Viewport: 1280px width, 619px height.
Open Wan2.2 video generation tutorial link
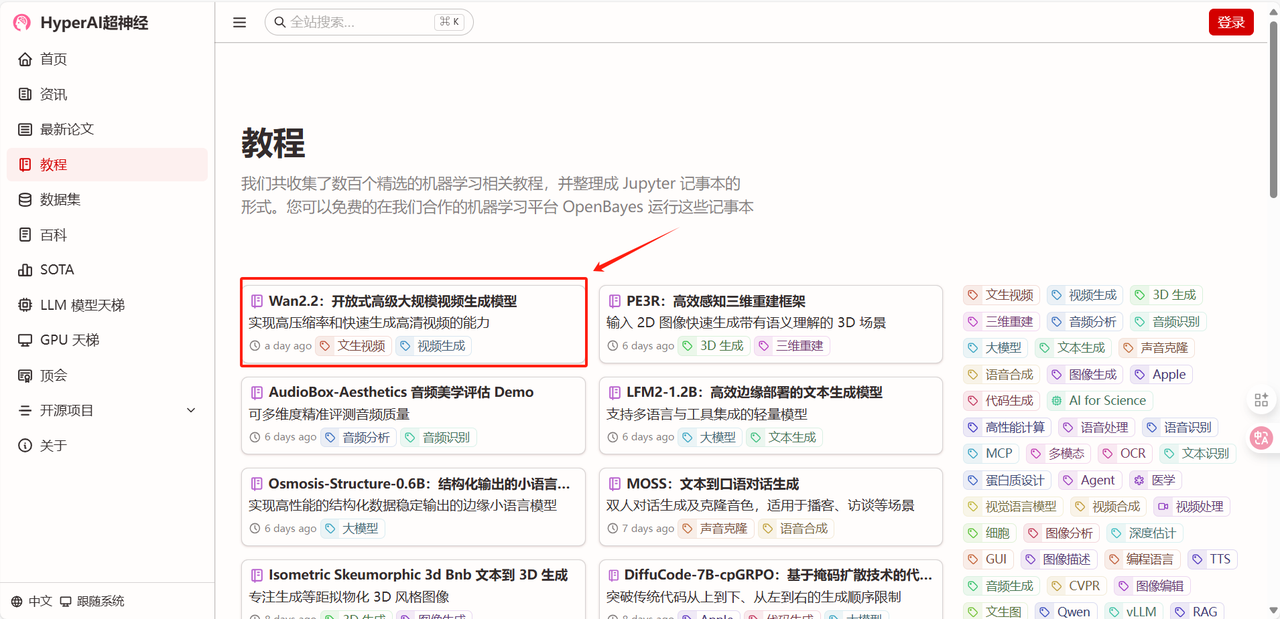tap(392, 301)
